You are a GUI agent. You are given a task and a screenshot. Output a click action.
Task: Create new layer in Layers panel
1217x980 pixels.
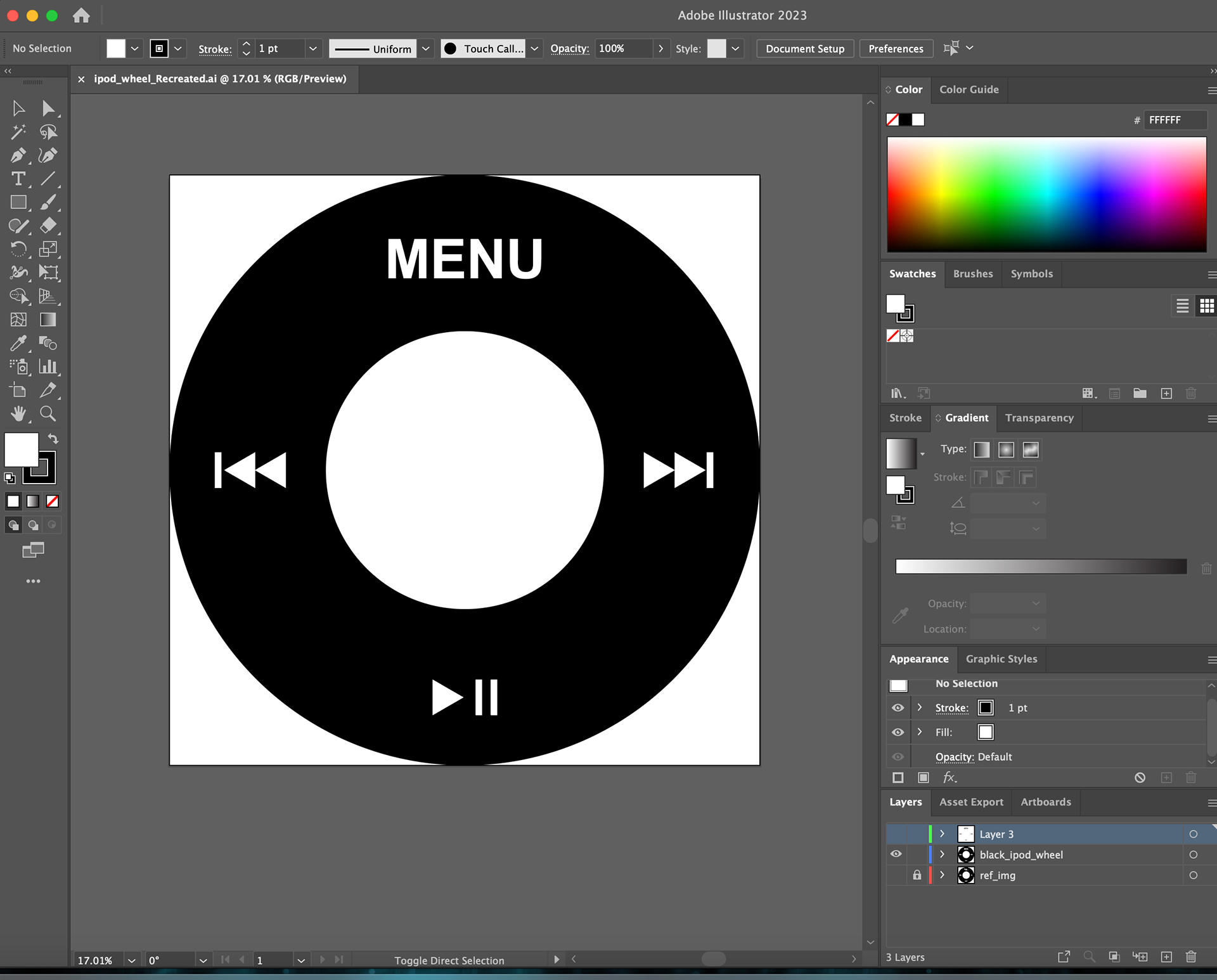(x=1166, y=957)
